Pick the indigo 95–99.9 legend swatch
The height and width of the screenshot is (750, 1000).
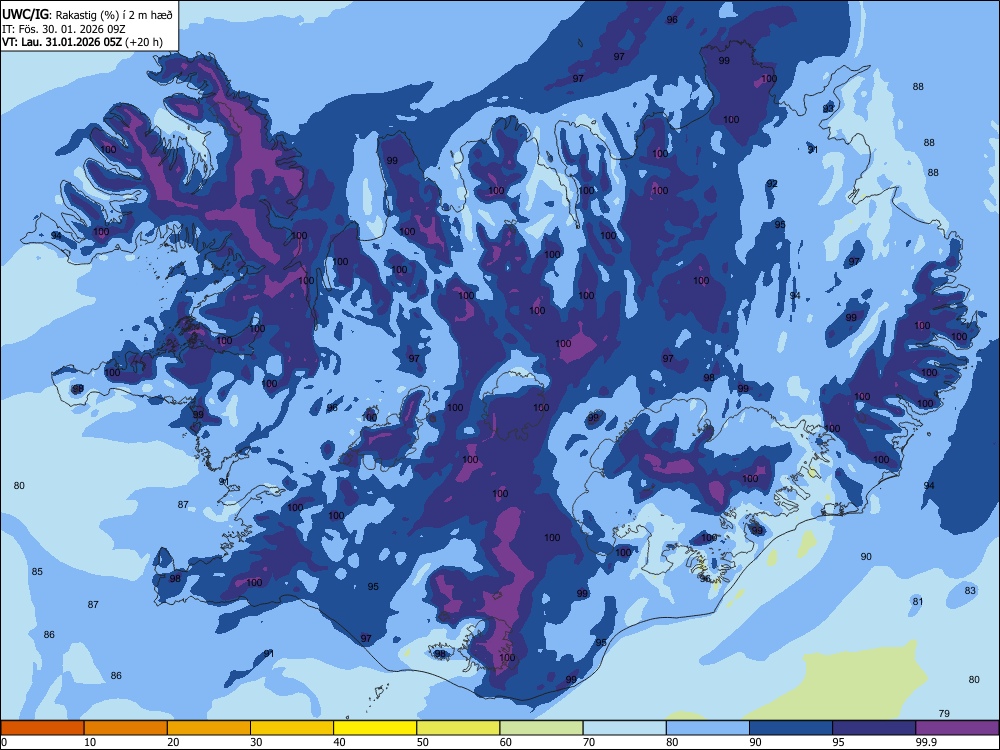(x=874, y=728)
